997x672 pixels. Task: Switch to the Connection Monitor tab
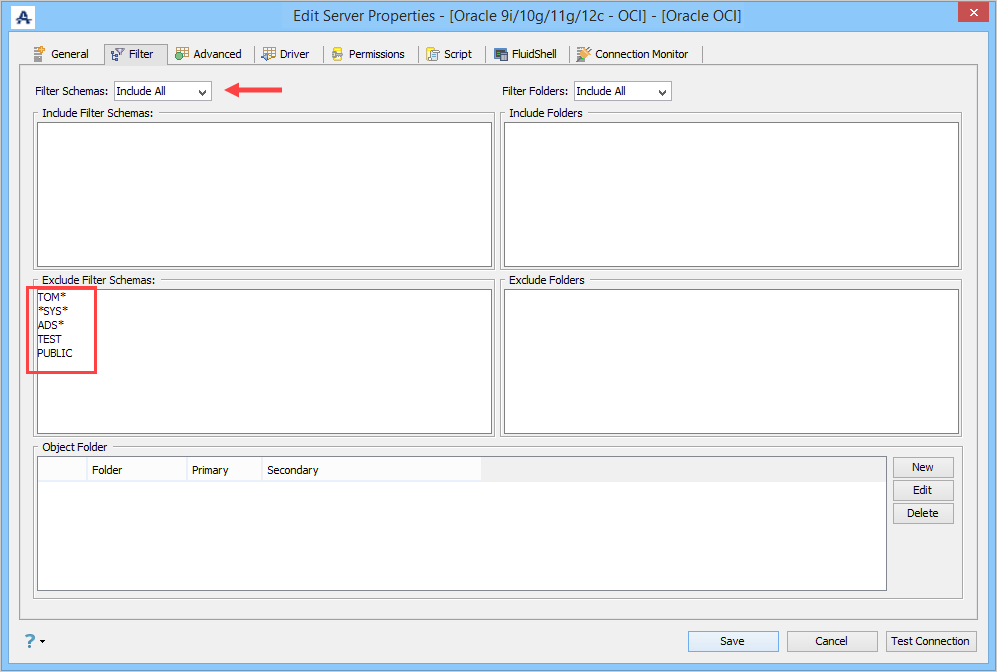[x=632, y=54]
